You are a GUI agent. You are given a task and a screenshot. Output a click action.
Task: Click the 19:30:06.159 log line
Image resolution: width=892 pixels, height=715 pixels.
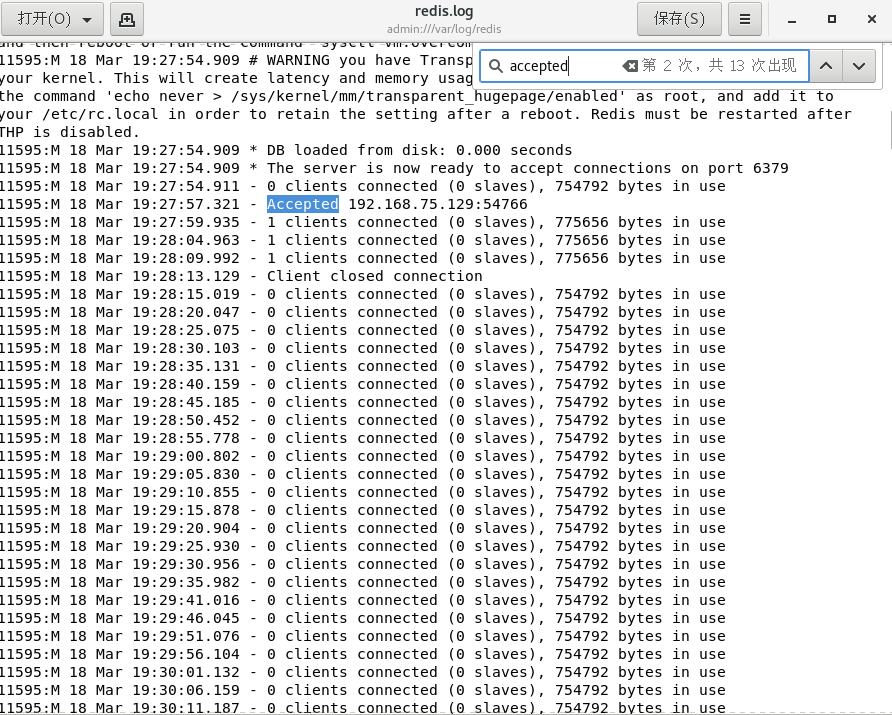click(x=363, y=691)
